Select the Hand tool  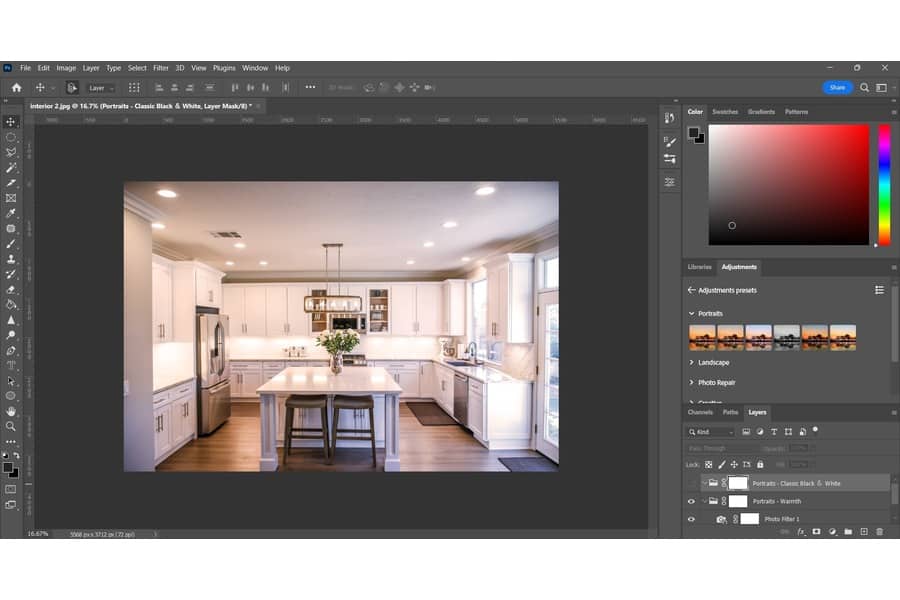click(11, 411)
